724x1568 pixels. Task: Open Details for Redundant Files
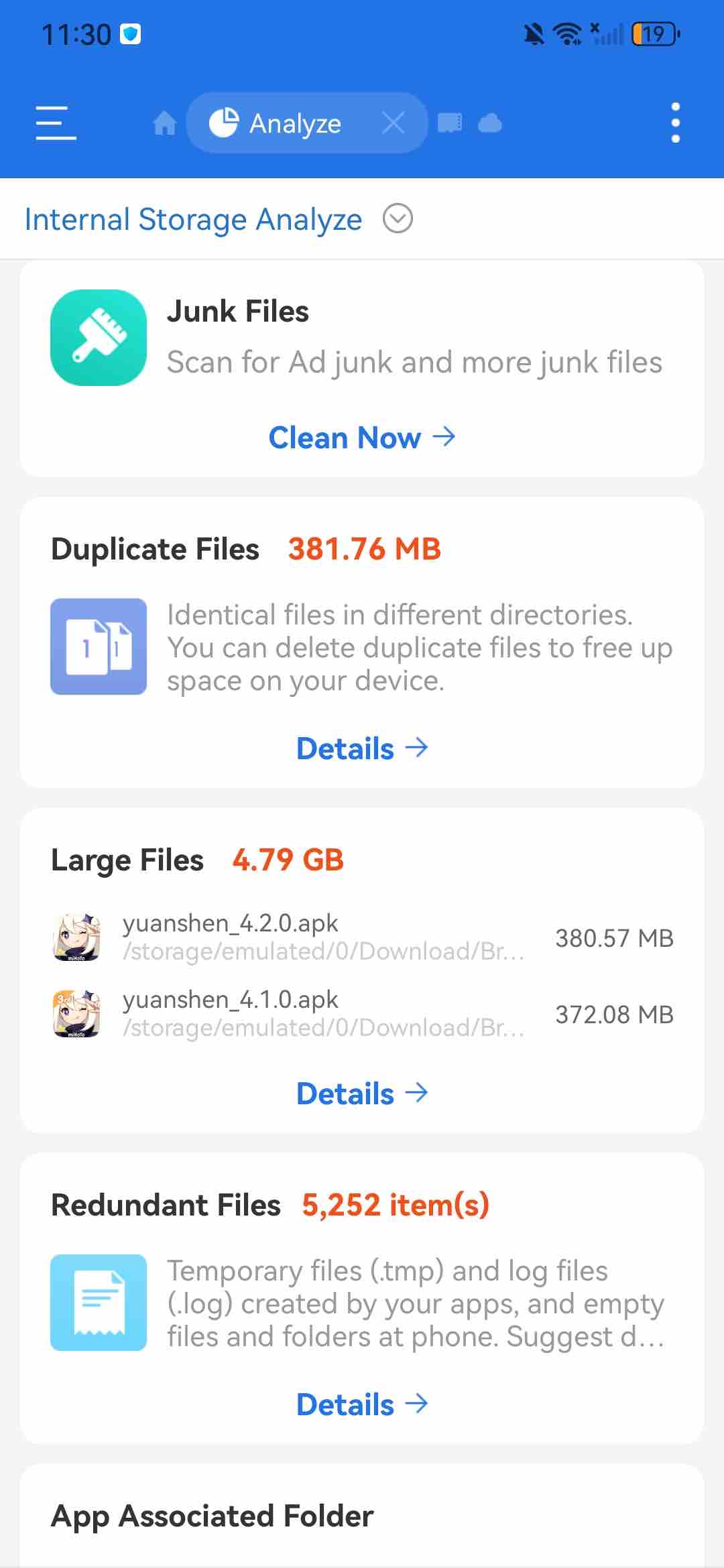tap(362, 1404)
